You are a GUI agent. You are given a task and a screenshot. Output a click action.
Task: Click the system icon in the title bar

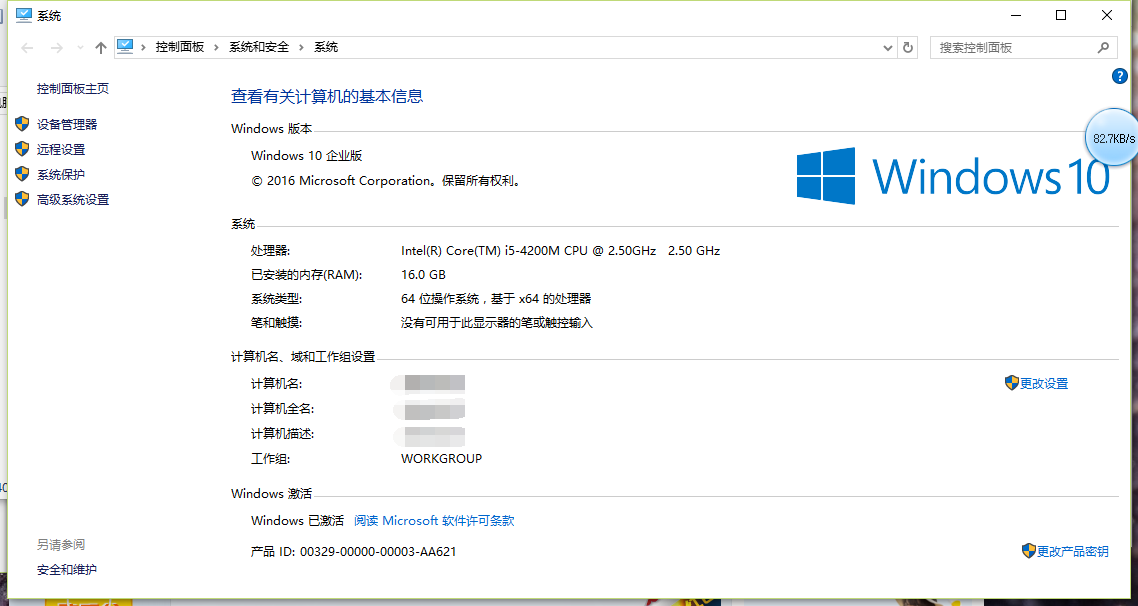click(x=24, y=15)
